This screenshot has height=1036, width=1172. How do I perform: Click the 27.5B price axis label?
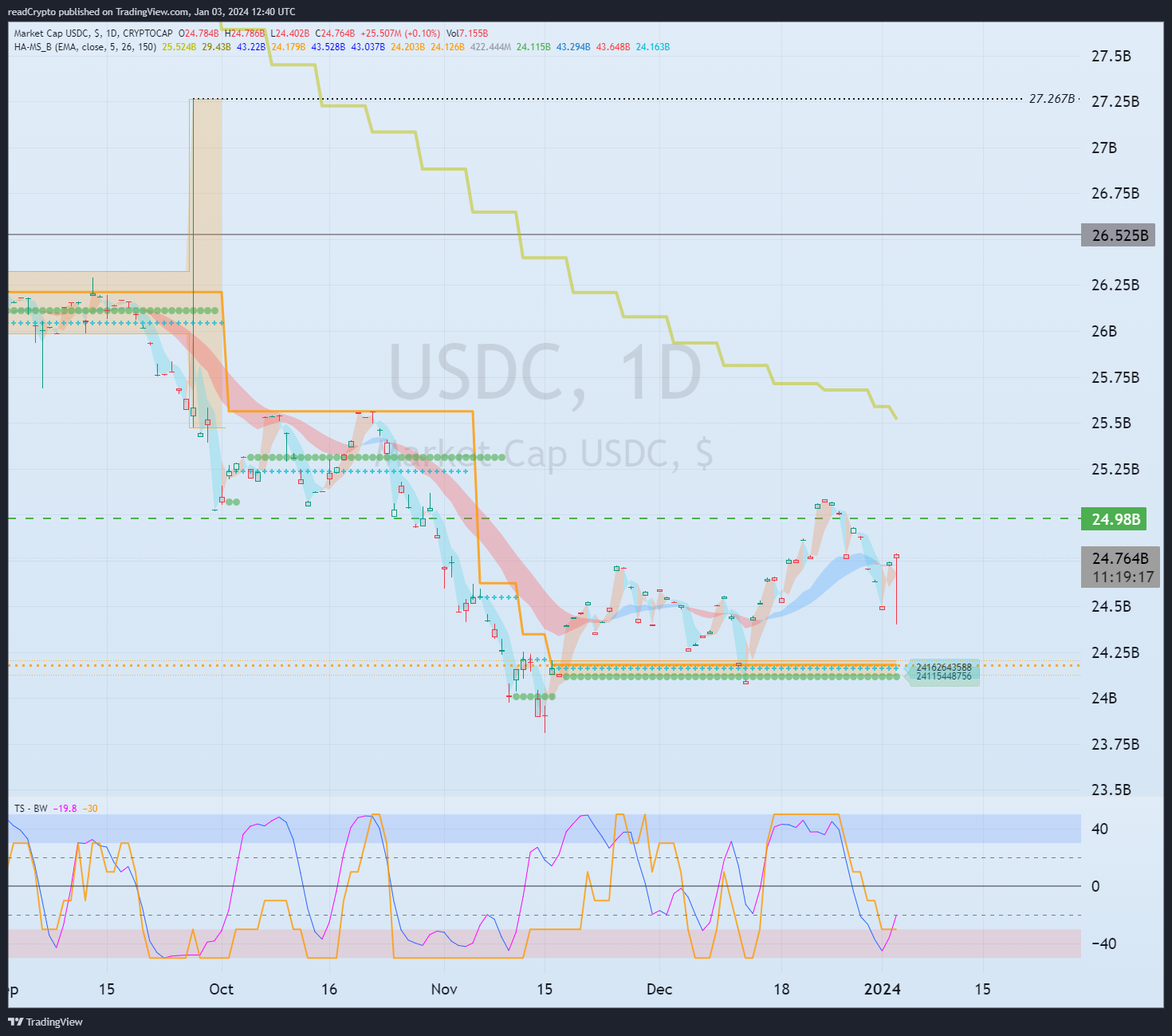click(1111, 56)
